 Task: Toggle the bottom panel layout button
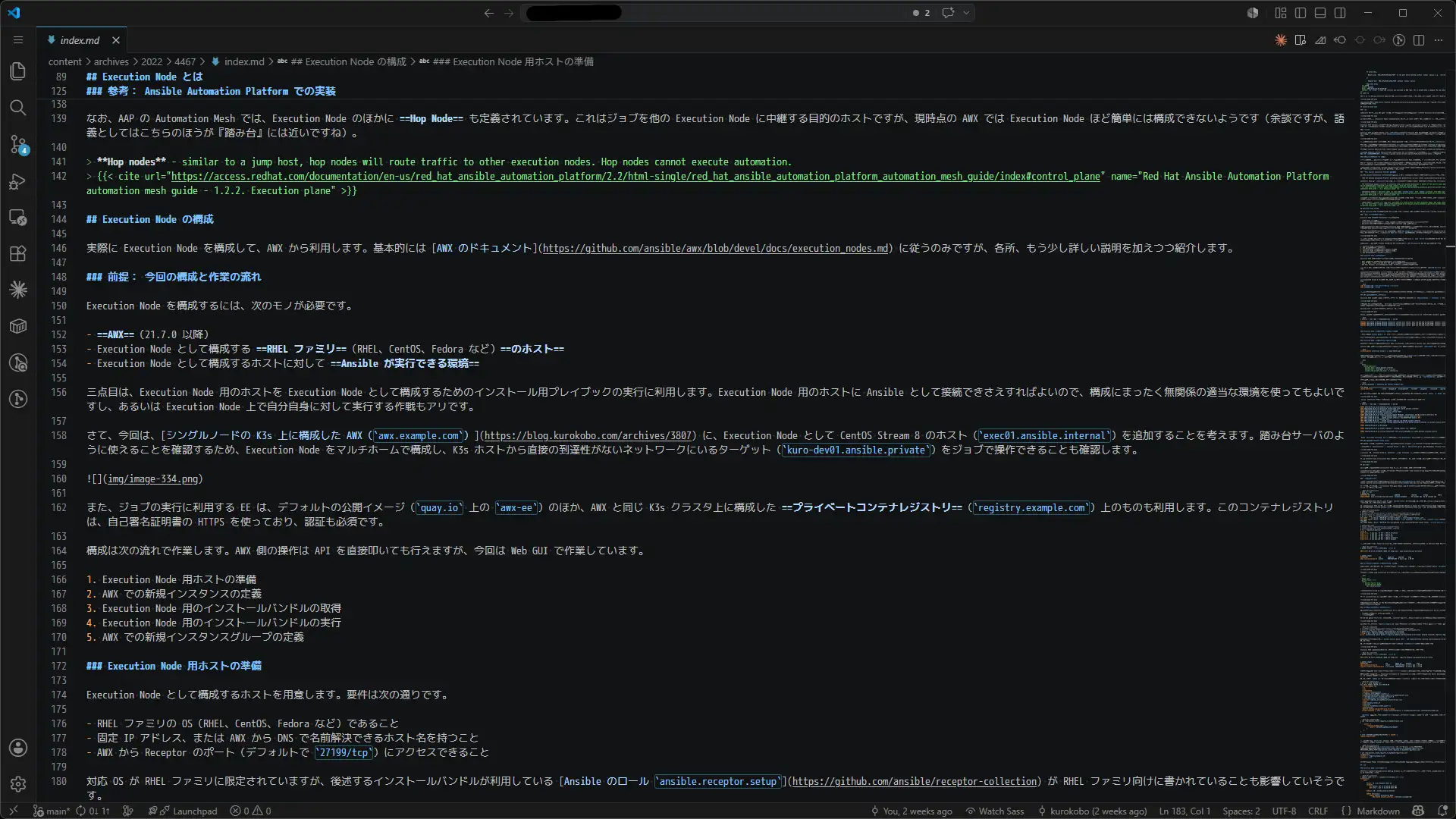point(1320,13)
